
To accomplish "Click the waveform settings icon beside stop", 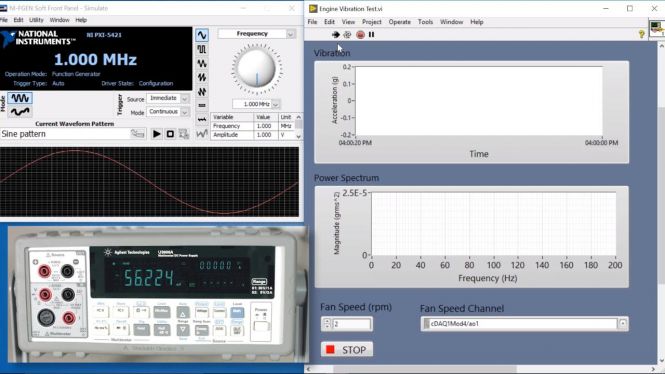I will (x=184, y=134).
